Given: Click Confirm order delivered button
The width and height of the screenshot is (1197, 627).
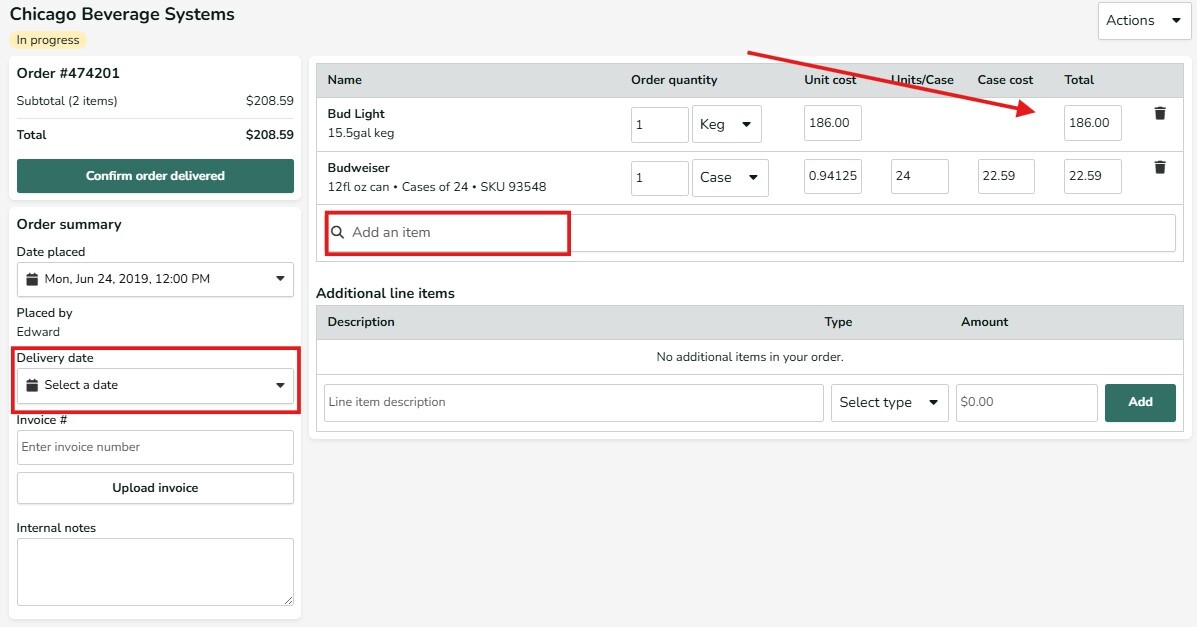Looking at the screenshot, I should [x=155, y=176].
